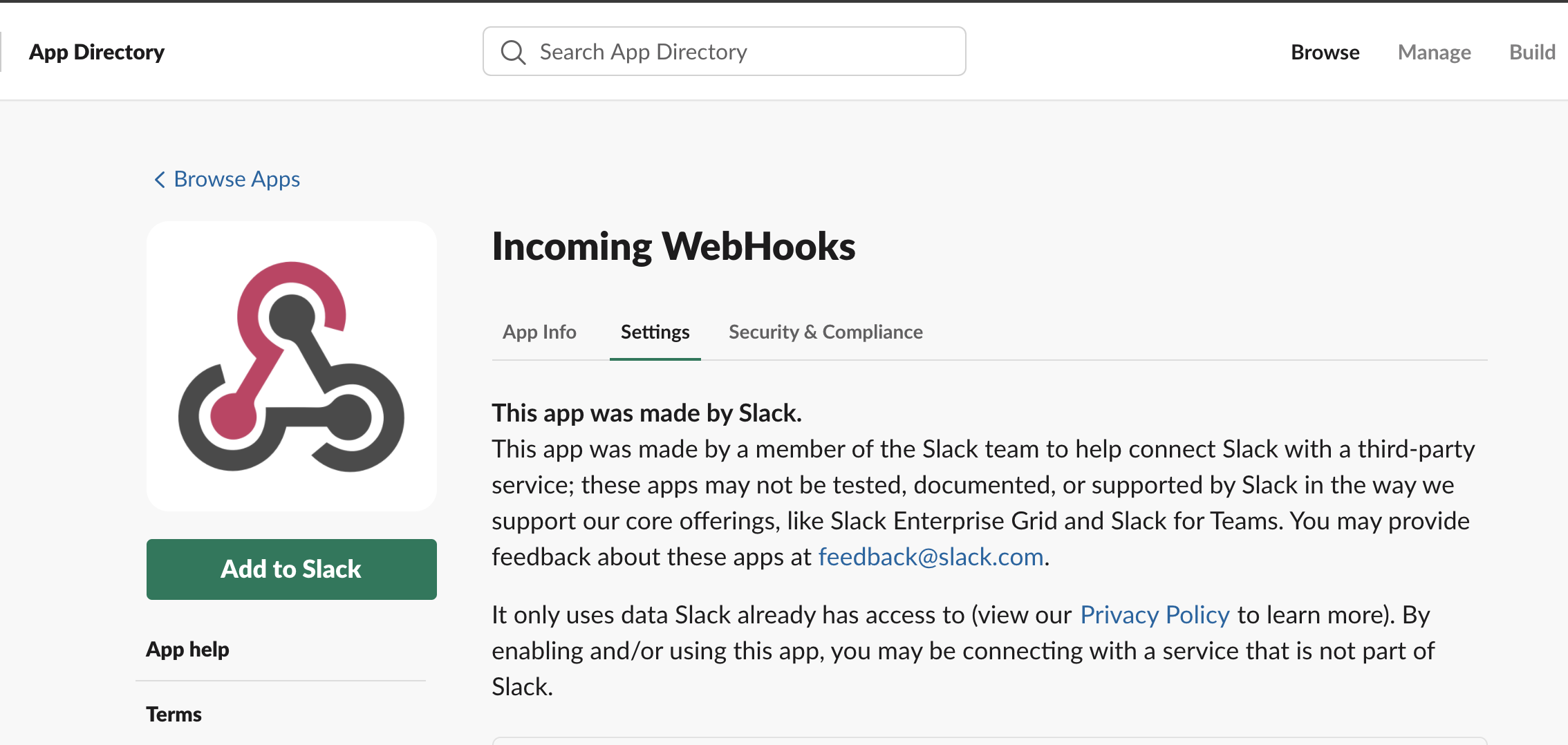Focus the Search App Directory field
Image resolution: width=1568 pixels, height=745 pixels.
point(724,52)
